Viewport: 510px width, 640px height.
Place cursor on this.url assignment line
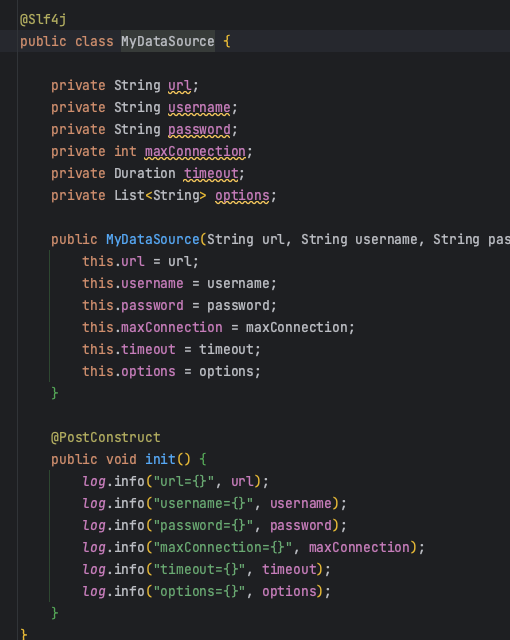tap(140, 262)
